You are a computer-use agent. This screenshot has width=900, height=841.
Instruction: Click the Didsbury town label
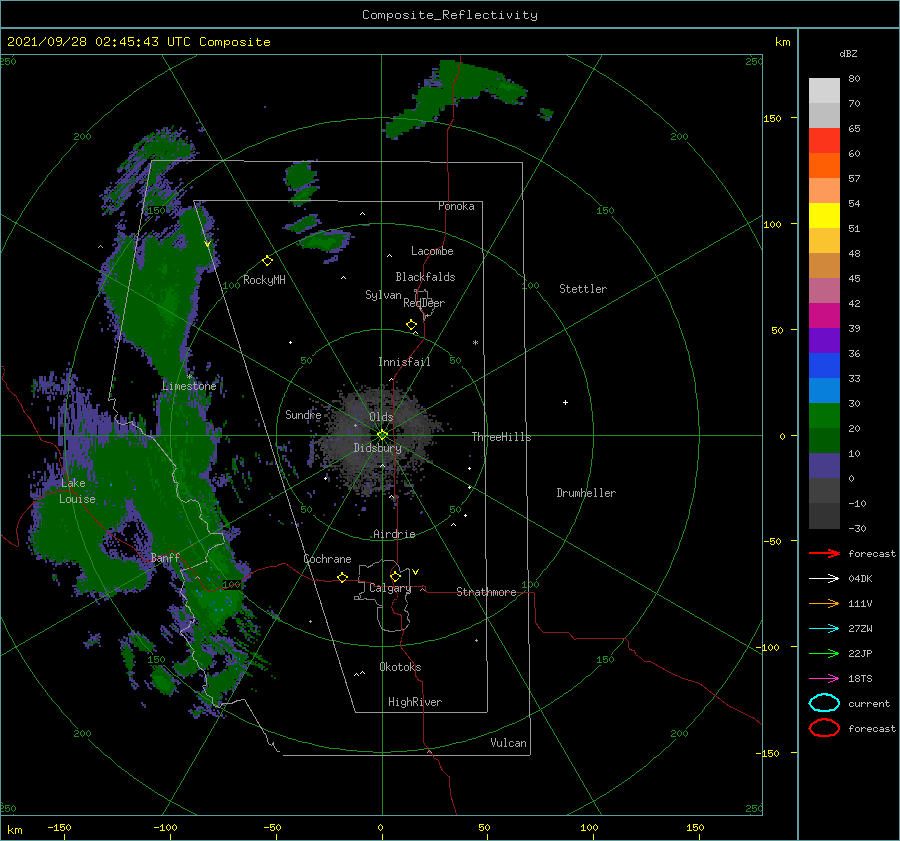click(377, 448)
